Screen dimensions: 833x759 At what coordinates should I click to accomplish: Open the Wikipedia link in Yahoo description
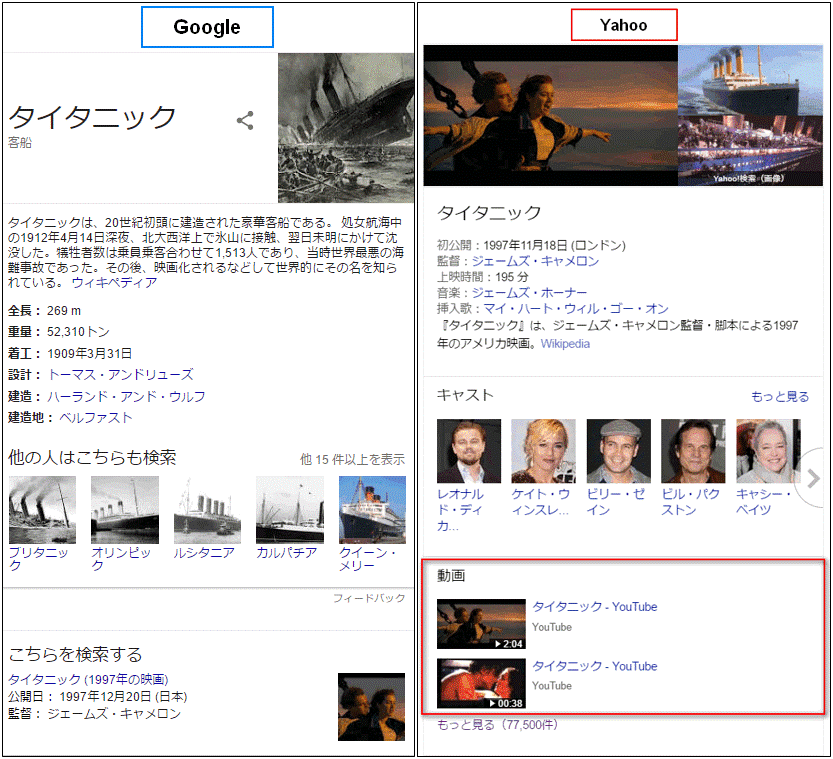[565, 344]
